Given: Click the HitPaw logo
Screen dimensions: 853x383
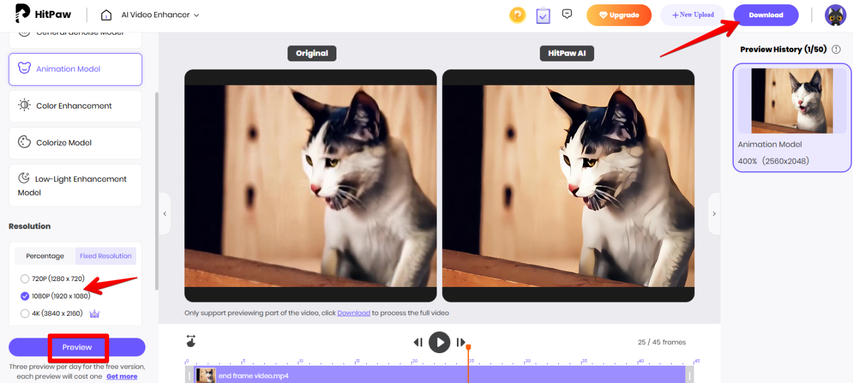Looking at the screenshot, I should (44, 14).
